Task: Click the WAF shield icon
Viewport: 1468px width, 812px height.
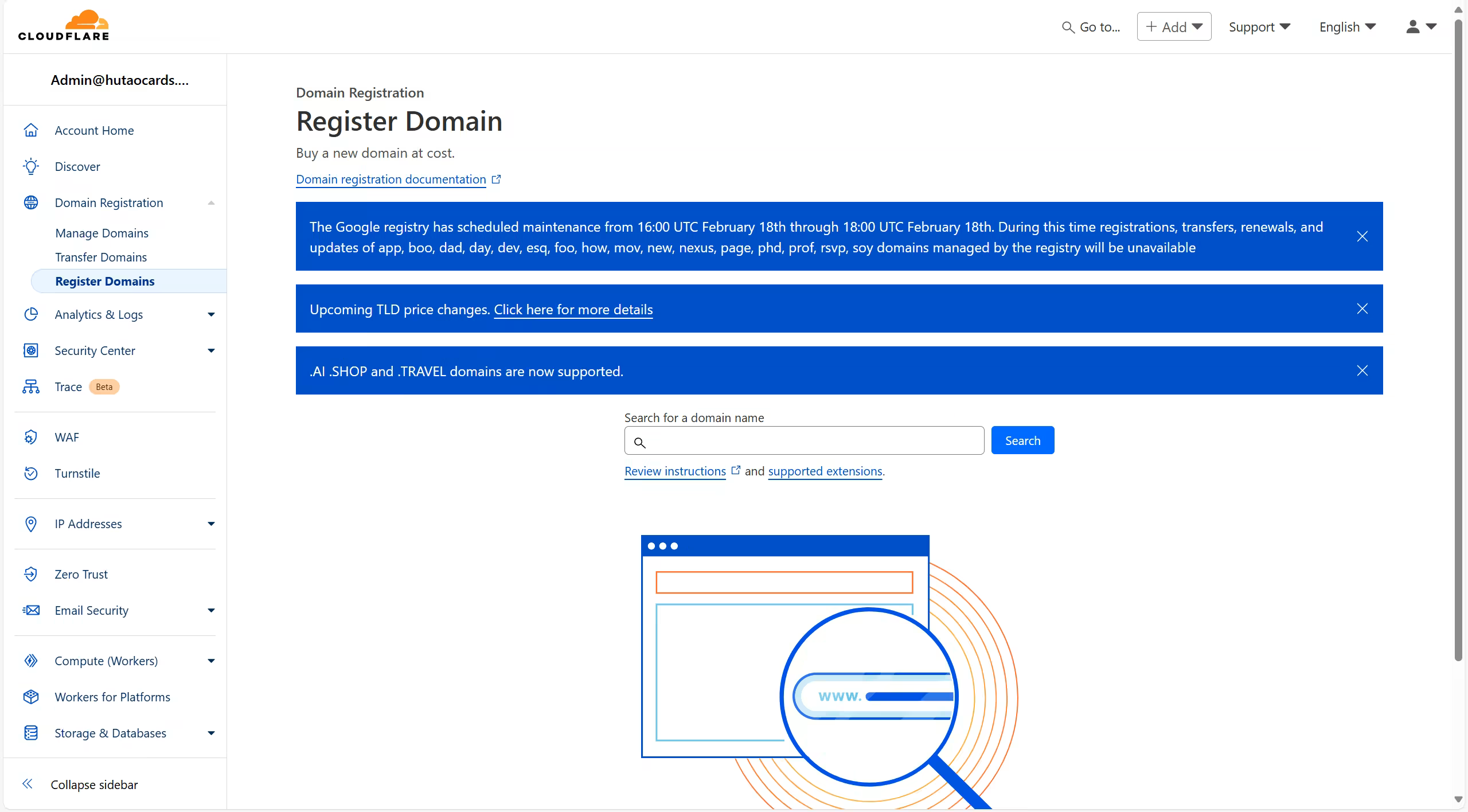Action: (x=31, y=437)
